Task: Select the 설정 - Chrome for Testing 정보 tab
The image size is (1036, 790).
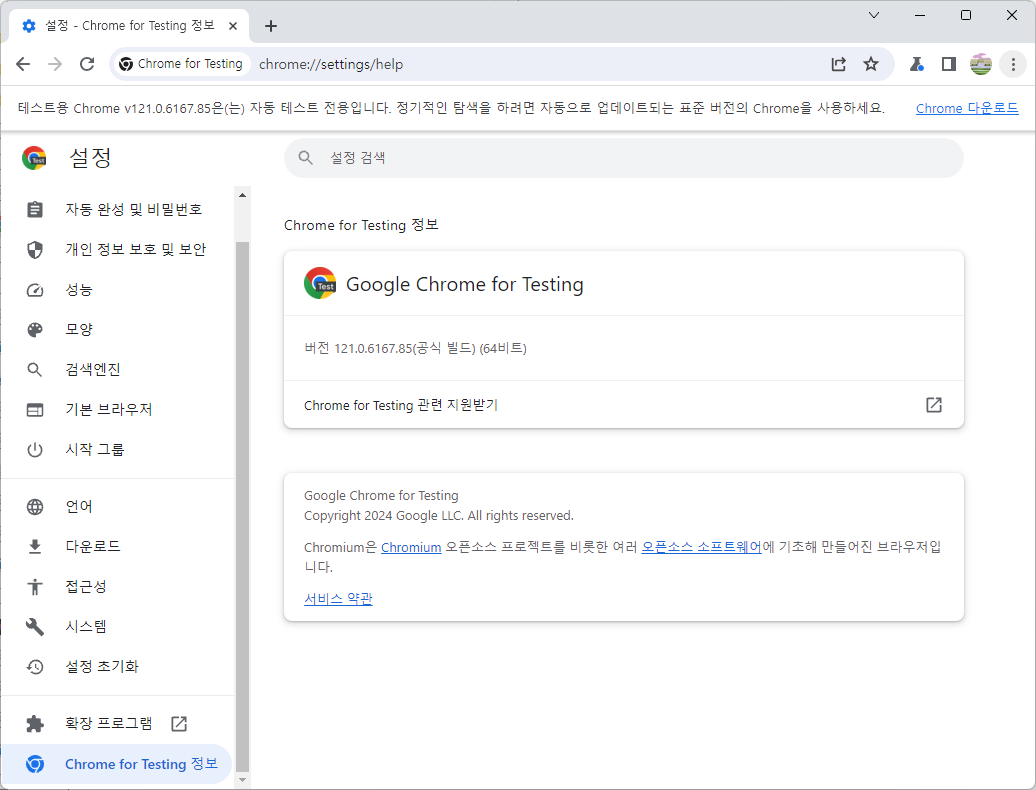Action: [130, 26]
